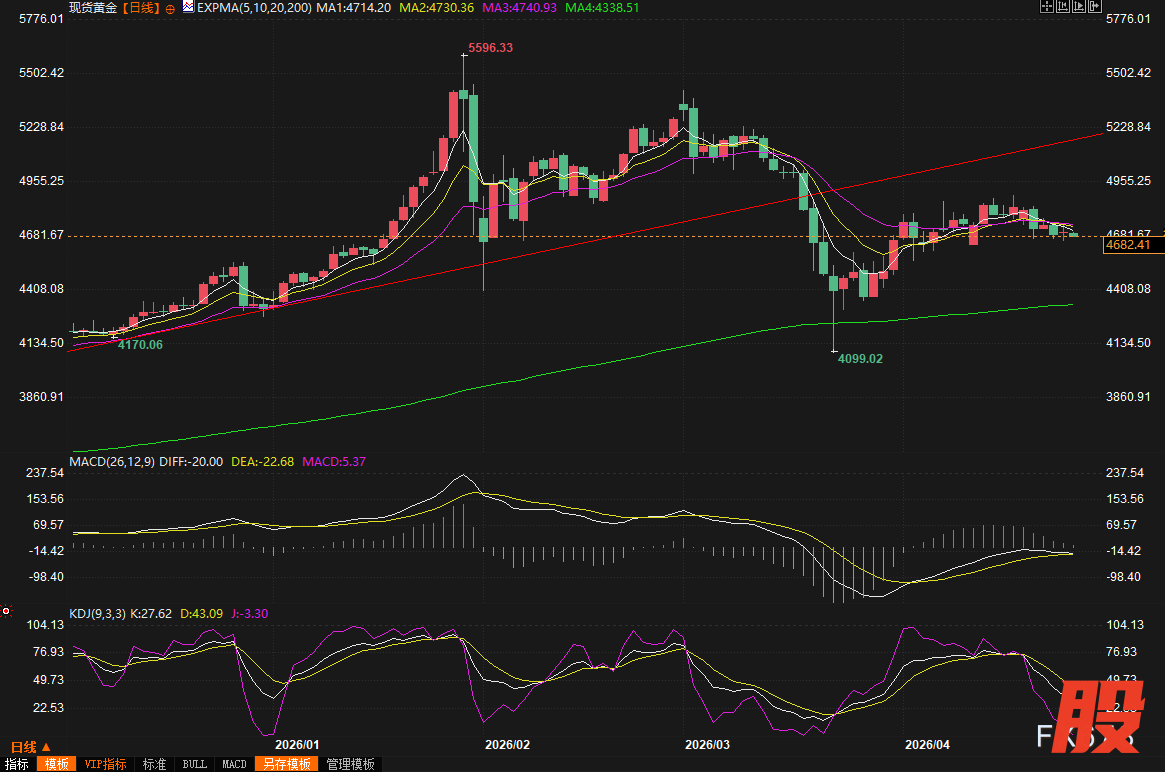Click the scroll-to-chart-end axis icon
Image resolution: width=1165 pixels, height=772 pixels.
1081,7
